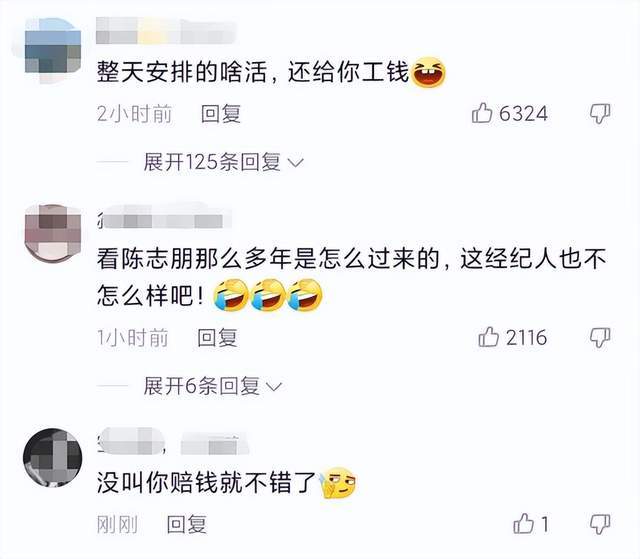The height and width of the screenshot is (559, 640).
Task: Reply to the comment posted 刚刚
Action: pos(187,524)
